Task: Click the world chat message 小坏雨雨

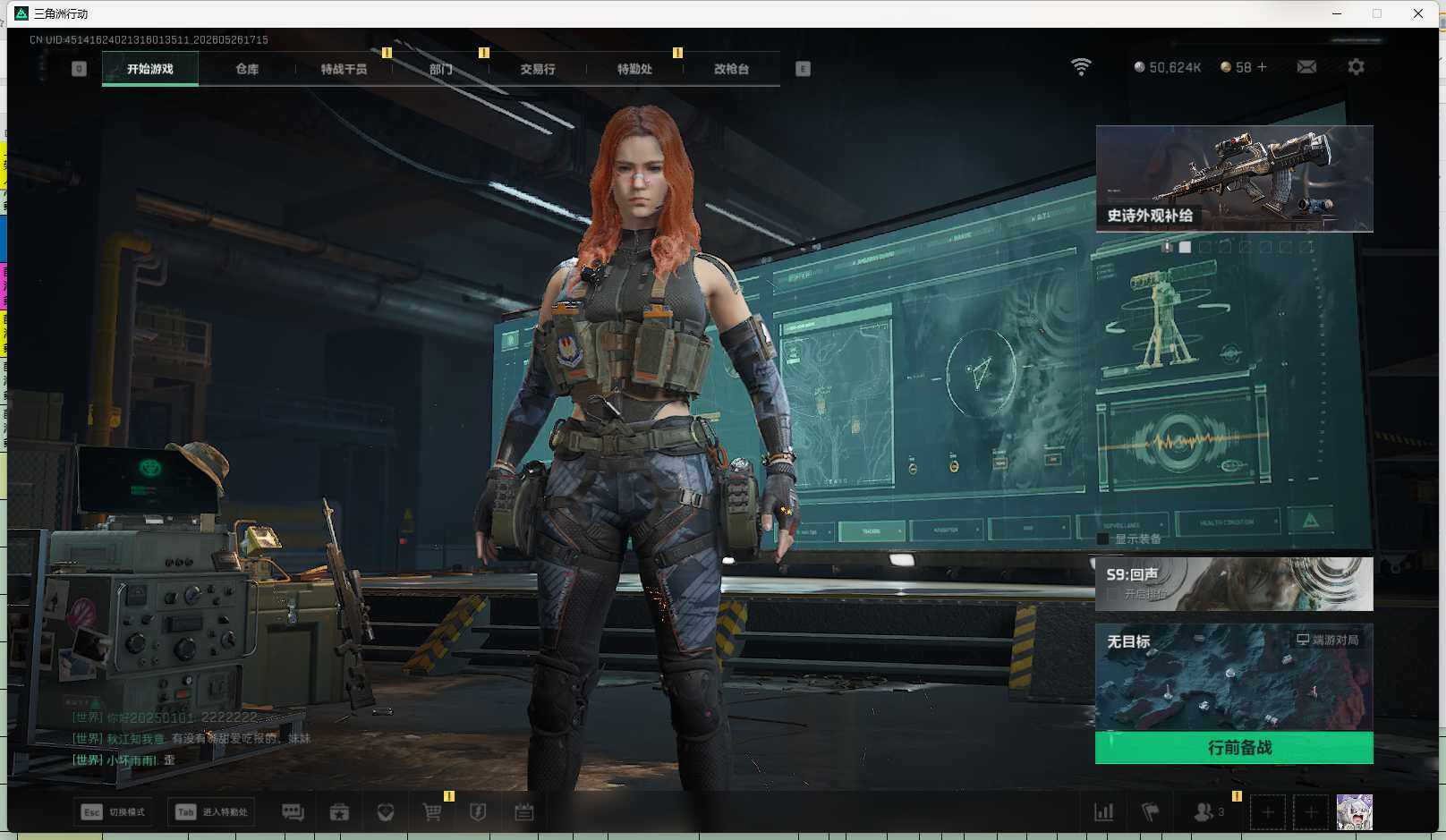Action: (x=123, y=760)
